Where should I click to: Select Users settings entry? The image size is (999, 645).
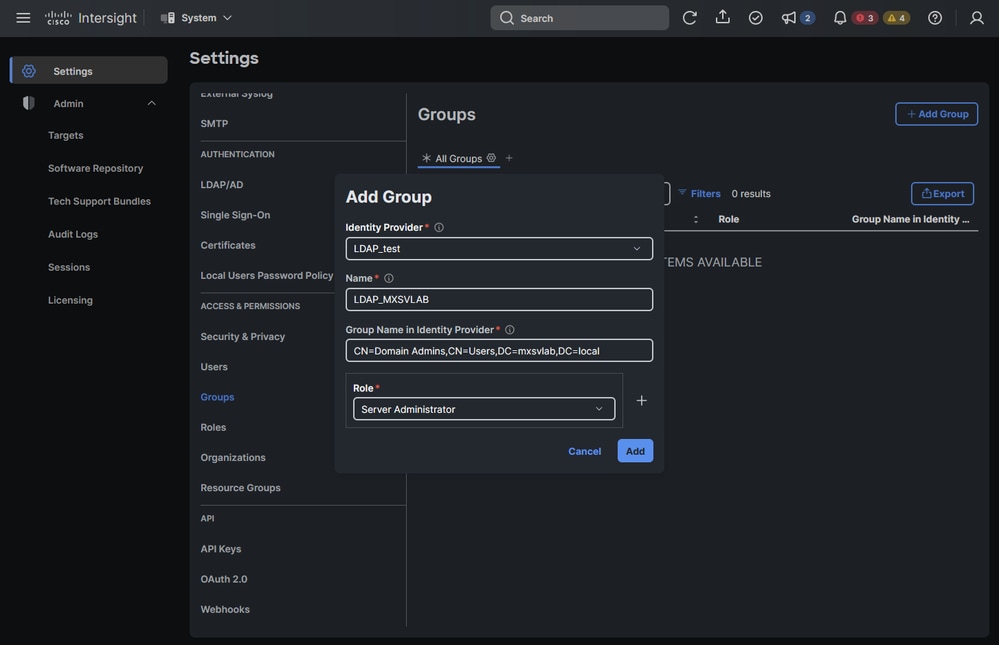214,367
